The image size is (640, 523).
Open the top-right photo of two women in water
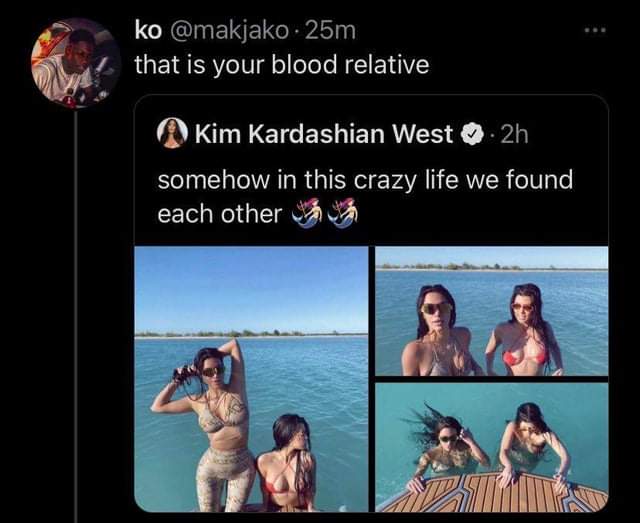(x=491, y=311)
